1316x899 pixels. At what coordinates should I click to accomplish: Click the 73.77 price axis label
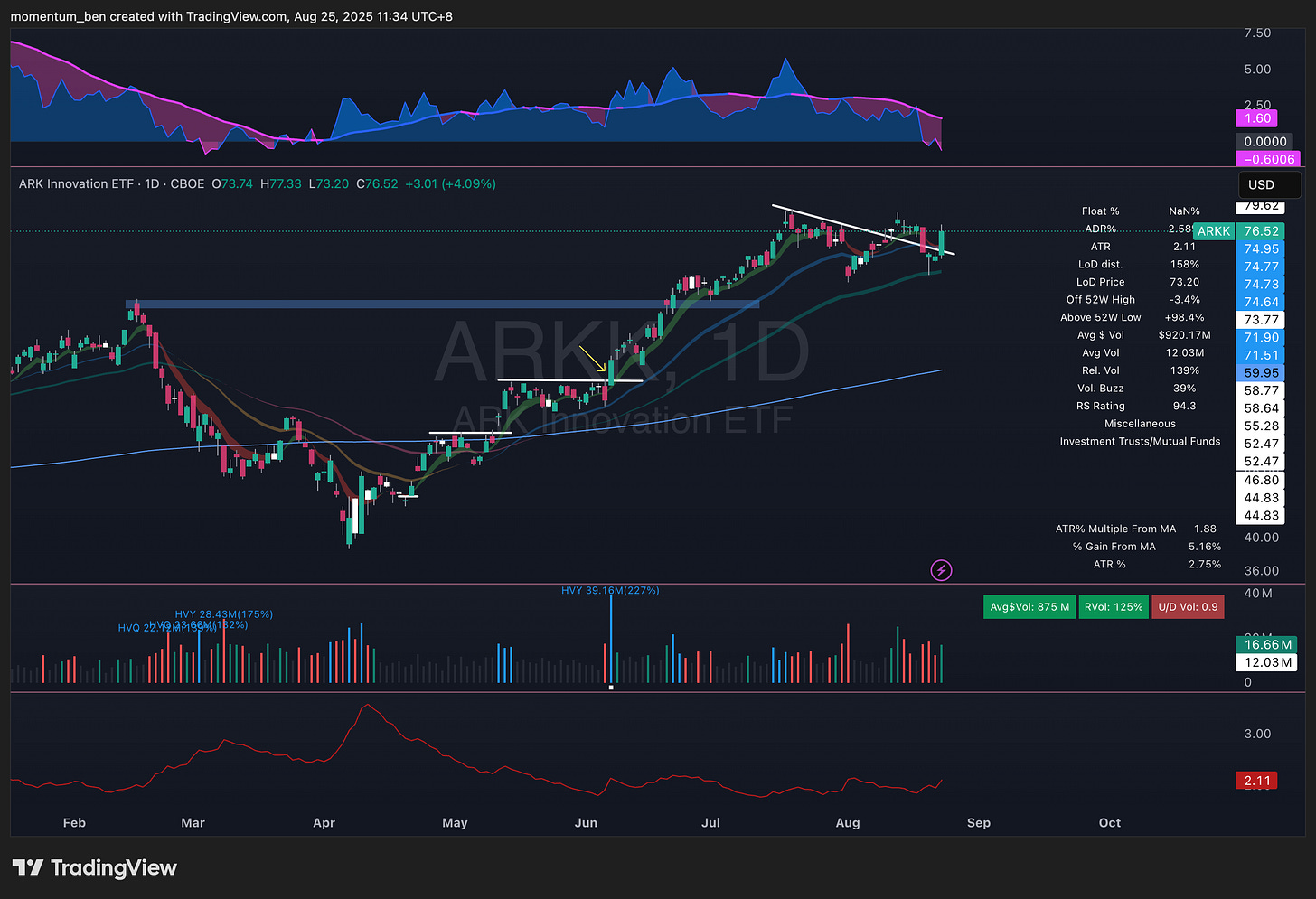(x=1261, y=320)
